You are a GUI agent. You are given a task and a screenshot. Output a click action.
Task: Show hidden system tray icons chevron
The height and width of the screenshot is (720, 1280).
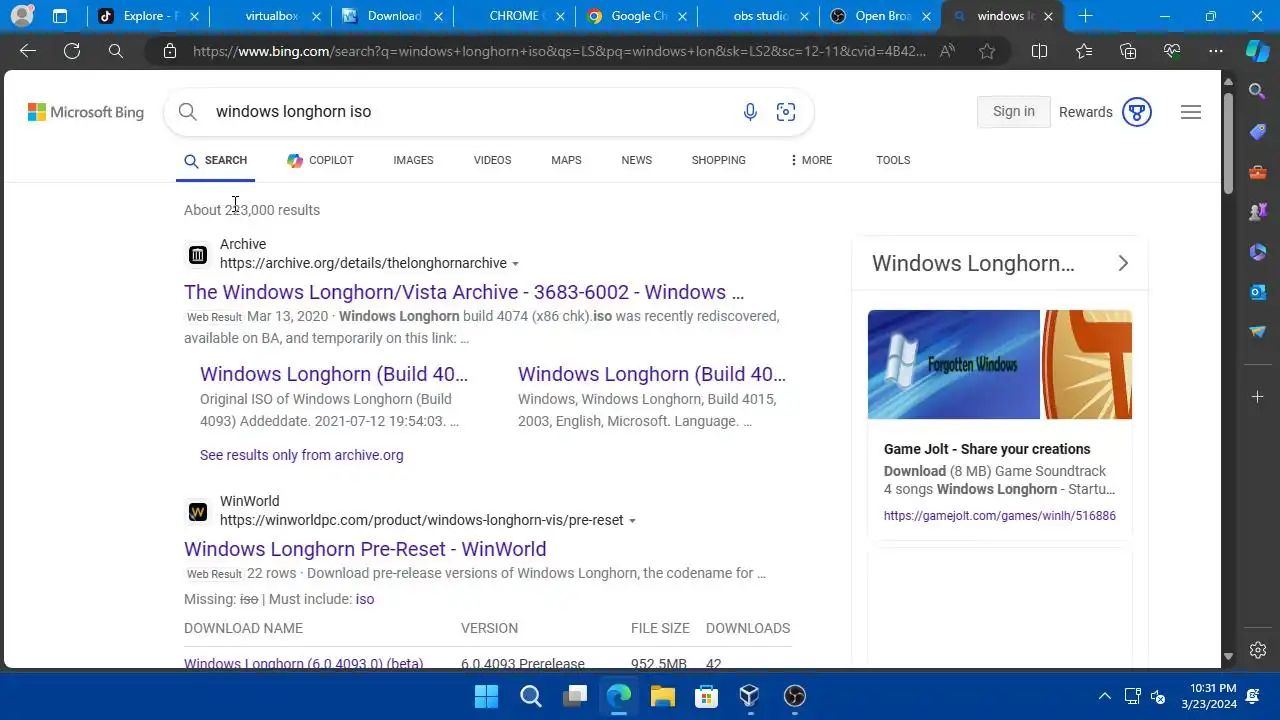tap(1105, 696)
